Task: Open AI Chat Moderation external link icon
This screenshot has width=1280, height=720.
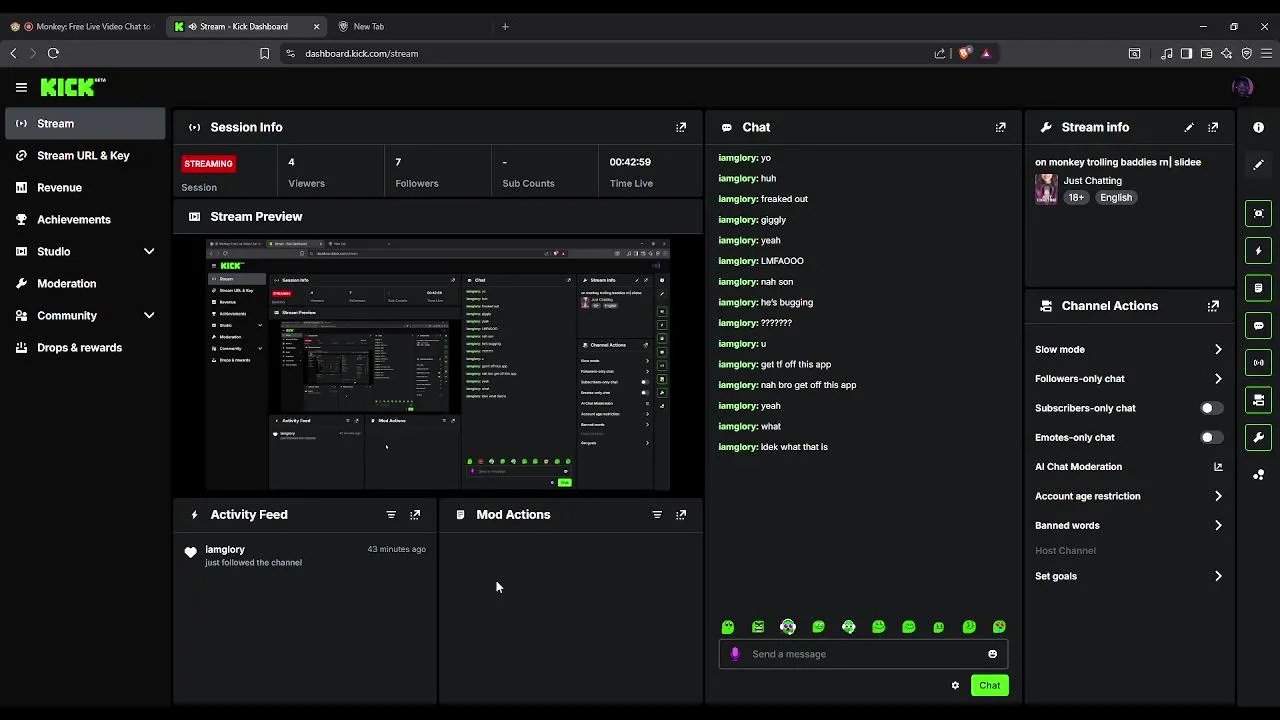Action: [1218, 467]
